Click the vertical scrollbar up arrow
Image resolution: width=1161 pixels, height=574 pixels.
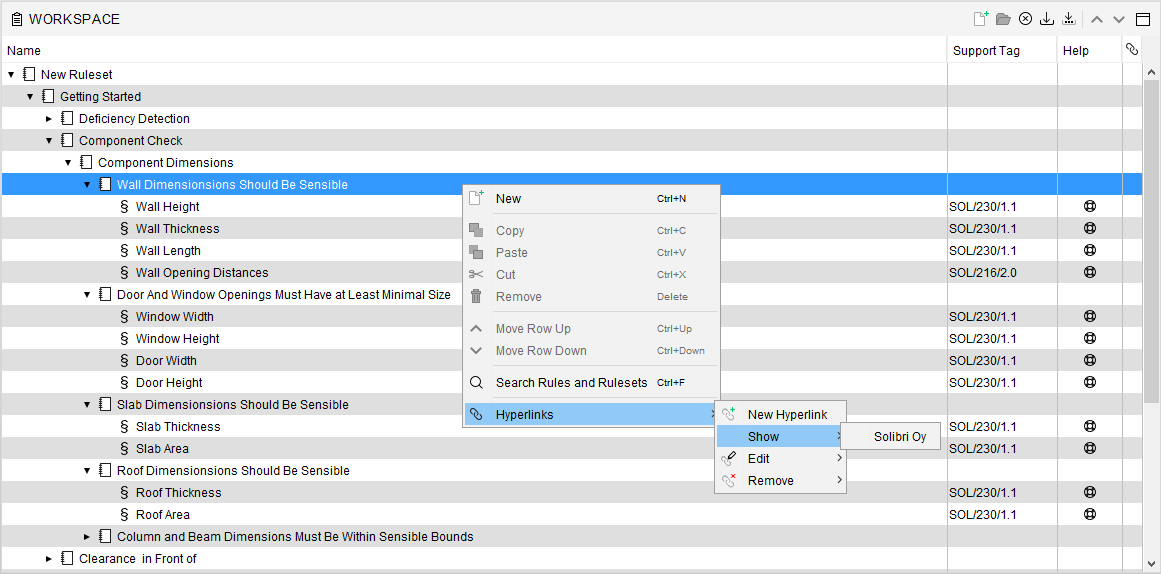1151,72
